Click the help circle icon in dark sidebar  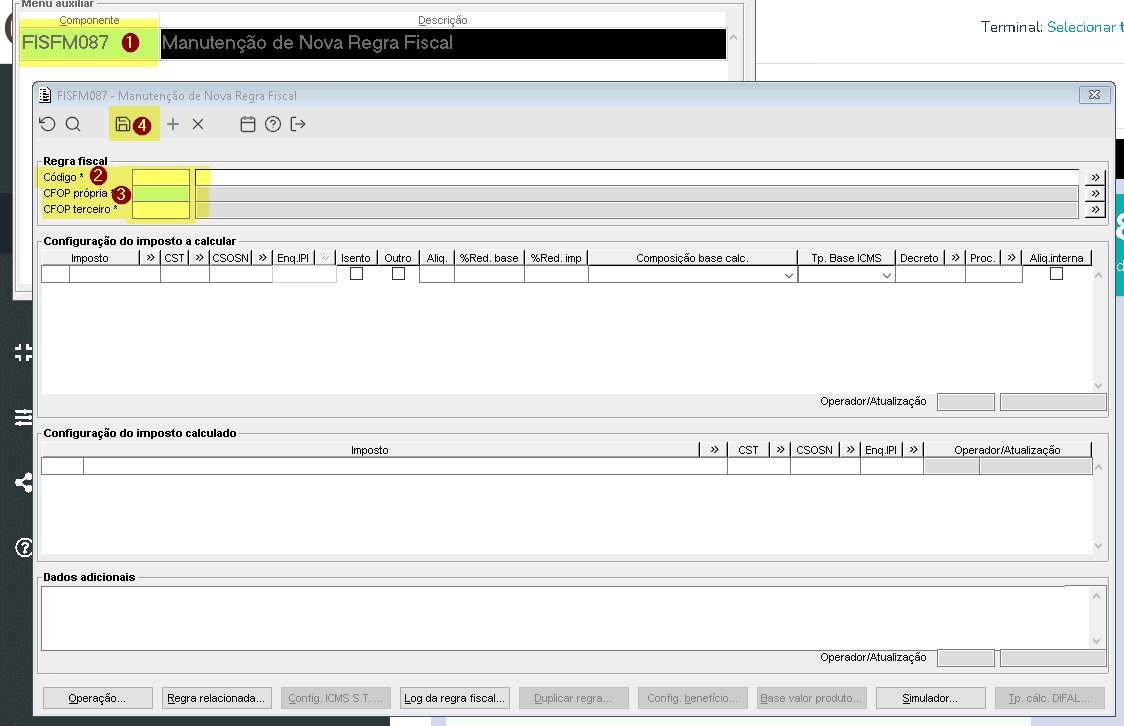(24, 548)
